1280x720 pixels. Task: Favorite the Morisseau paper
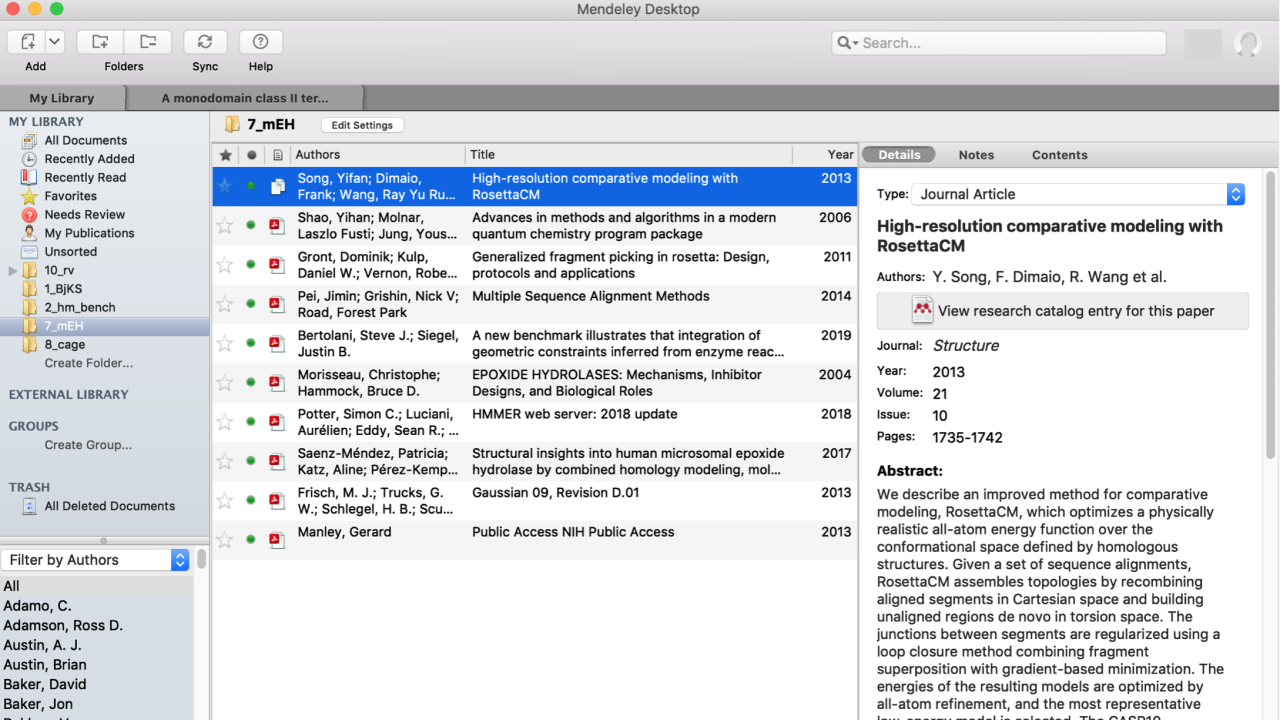click(225, 383)
